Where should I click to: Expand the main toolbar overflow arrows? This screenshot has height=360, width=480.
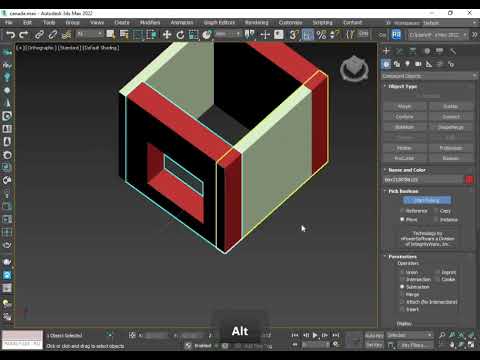(x=475, y=35)
